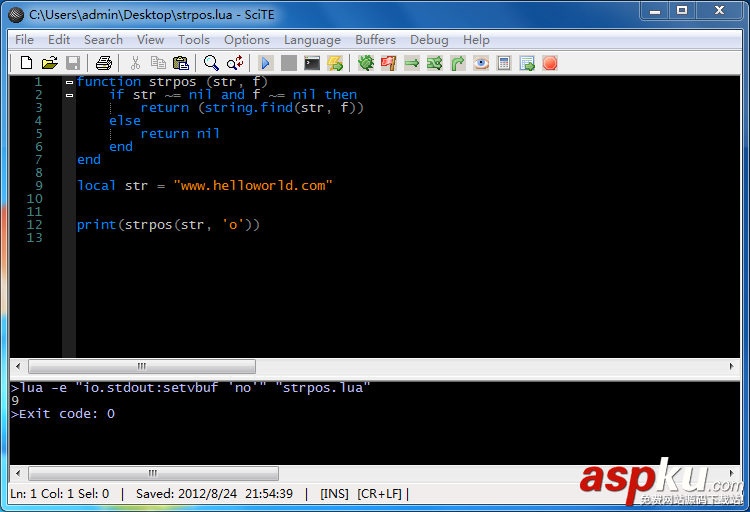
Task: Open the Tools menu
Action: coord(194,40)
